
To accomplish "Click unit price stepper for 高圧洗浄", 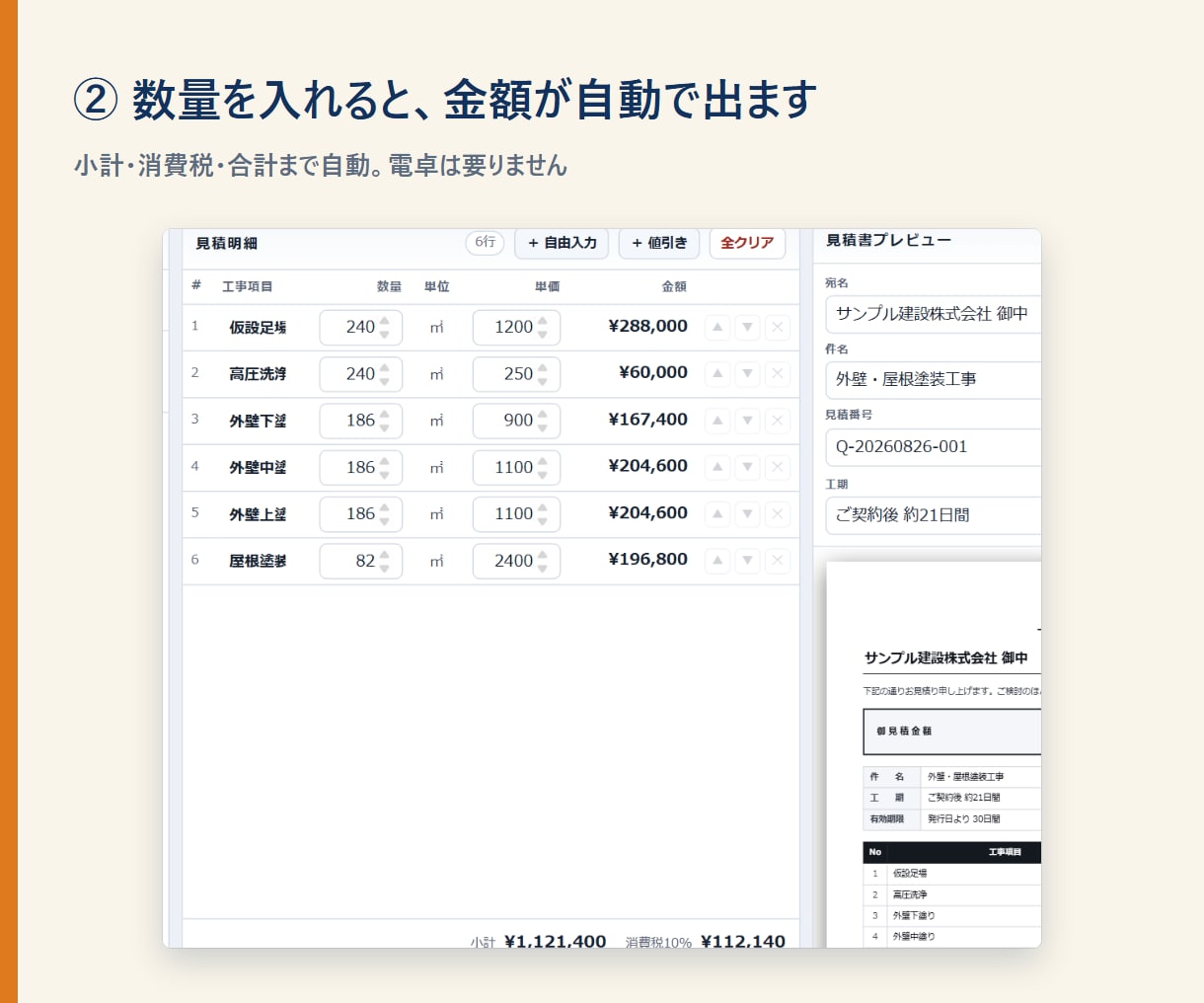I will tap(543, 374).
